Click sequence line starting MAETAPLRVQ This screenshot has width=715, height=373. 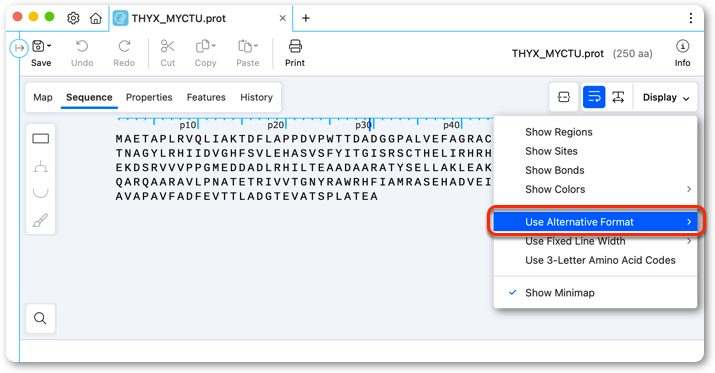coord(304,139)
